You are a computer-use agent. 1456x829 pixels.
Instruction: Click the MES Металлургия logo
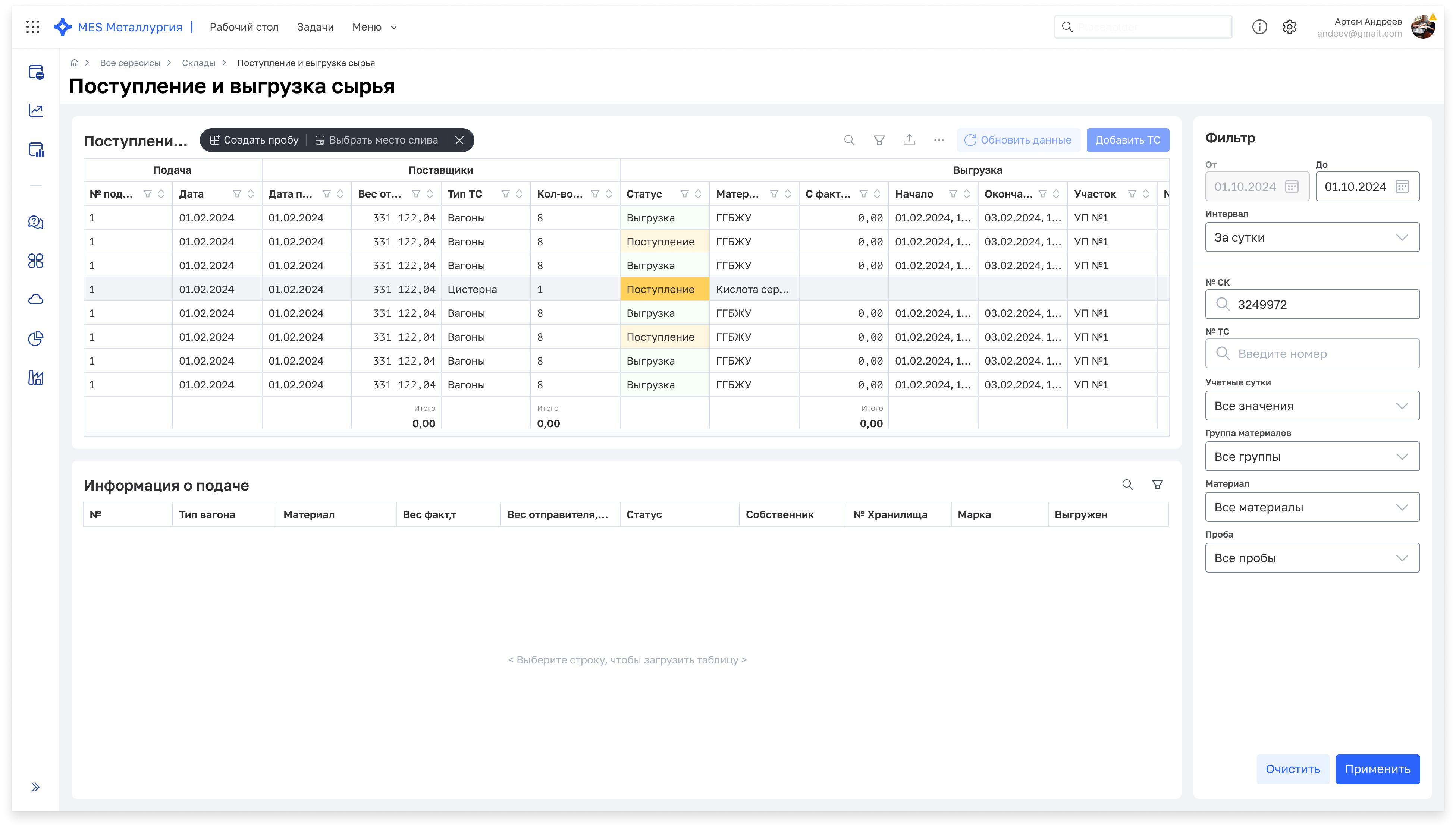118,27
